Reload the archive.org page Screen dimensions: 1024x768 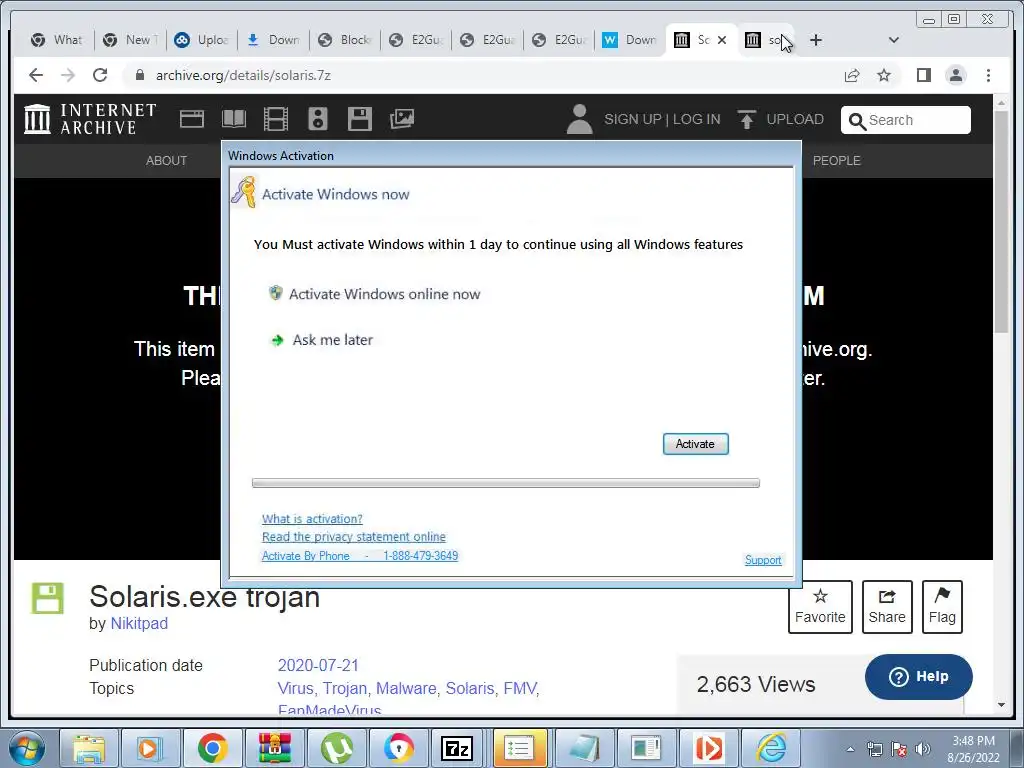(100, 75)
